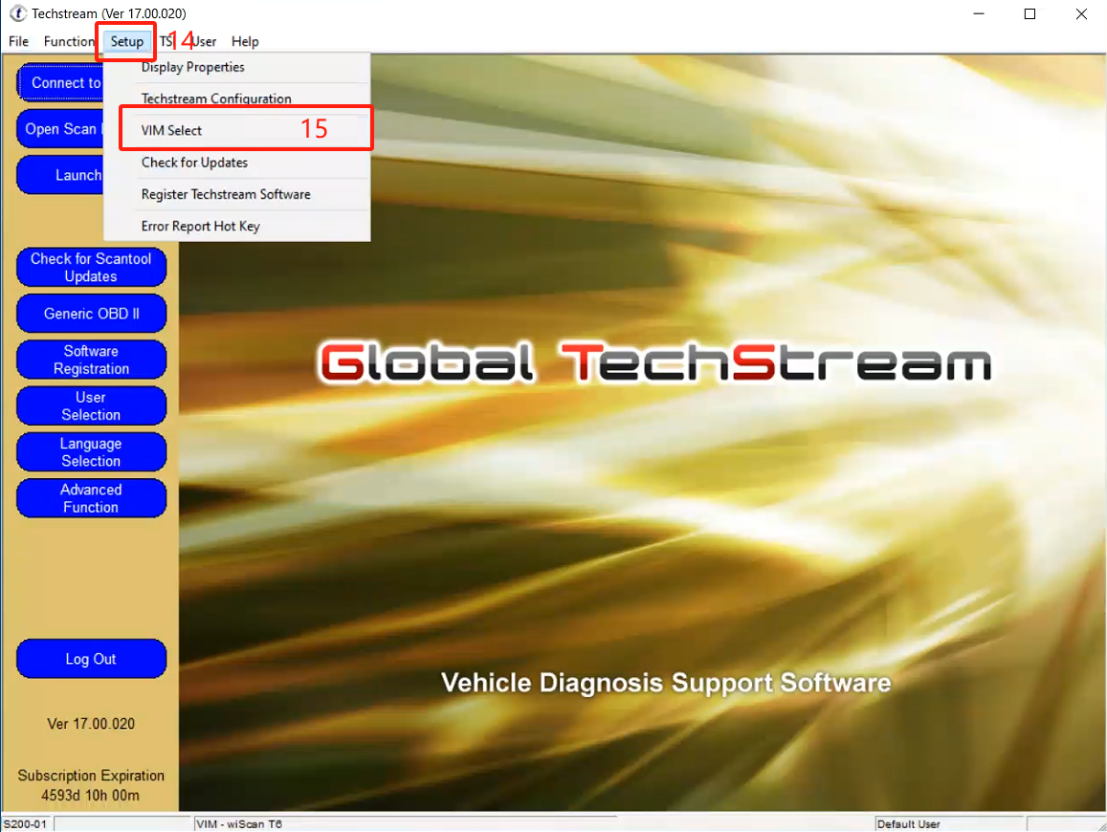Open the Help menu

tap(245, 42)
